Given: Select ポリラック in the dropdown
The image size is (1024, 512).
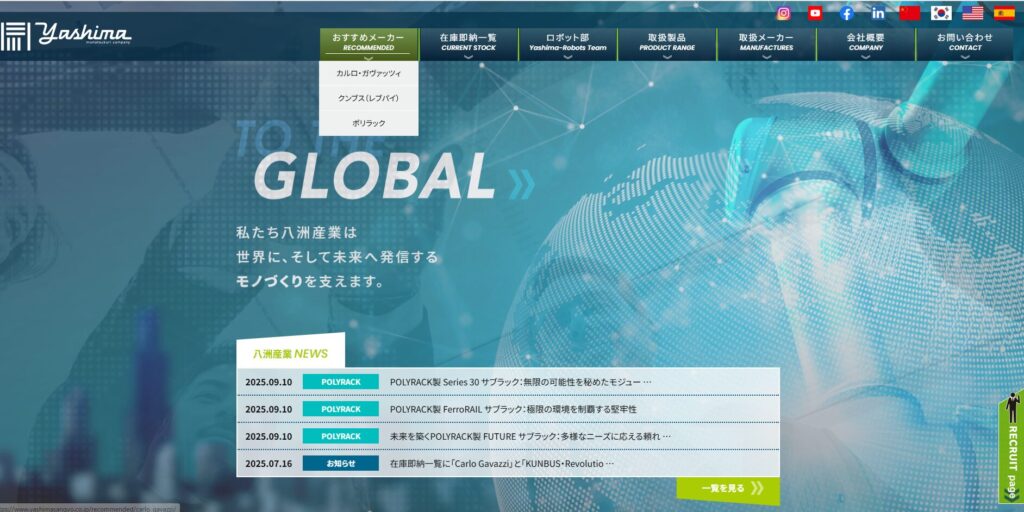Looking at the screenshot, I should [368, 123].
